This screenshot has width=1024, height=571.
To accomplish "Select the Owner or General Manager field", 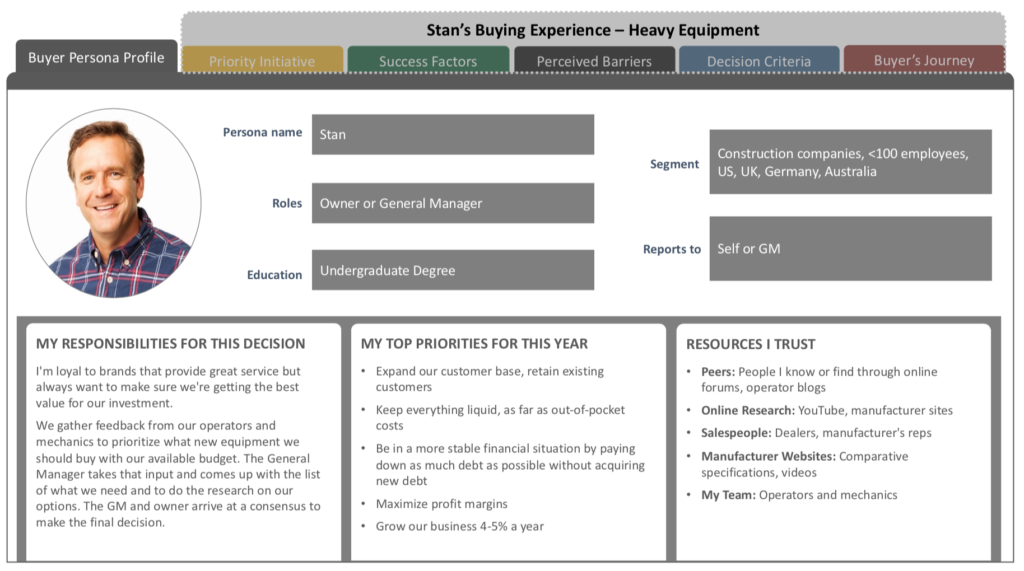I will (x=453, y=203).
